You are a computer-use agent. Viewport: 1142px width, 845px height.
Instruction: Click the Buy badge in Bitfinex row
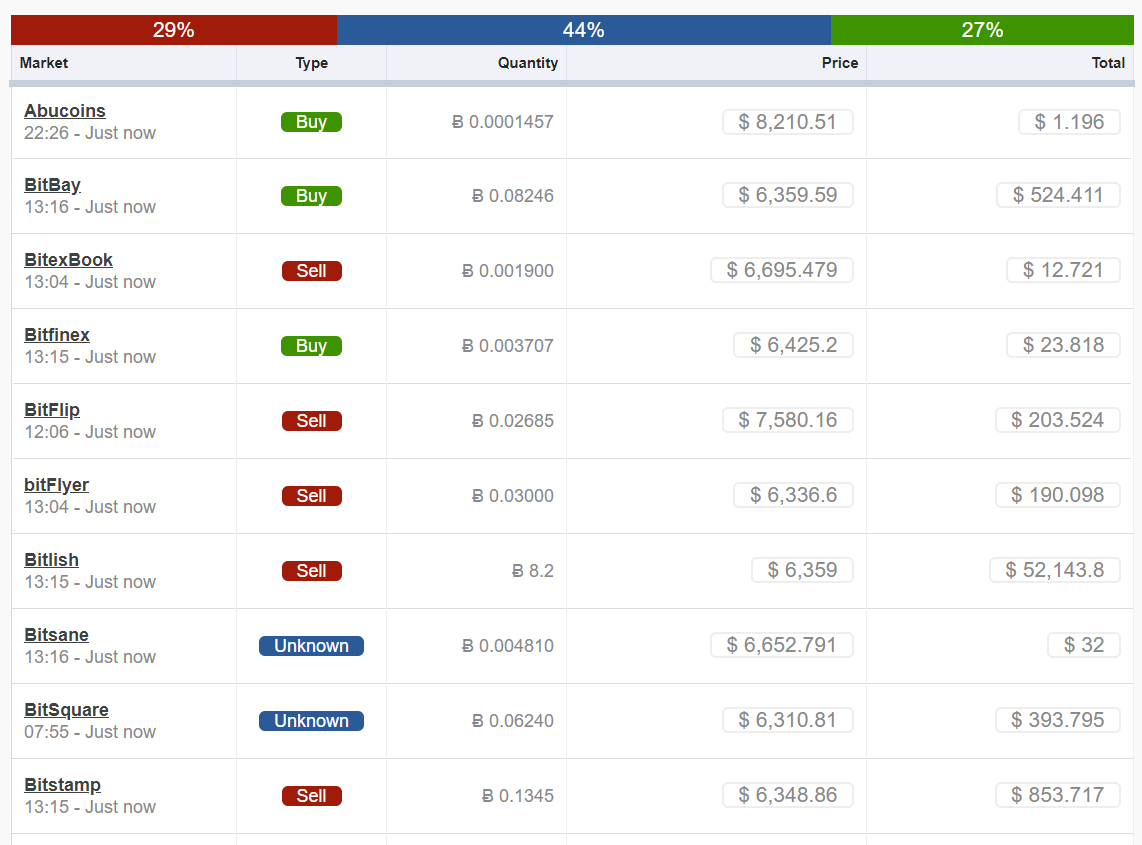coord(312,346)
